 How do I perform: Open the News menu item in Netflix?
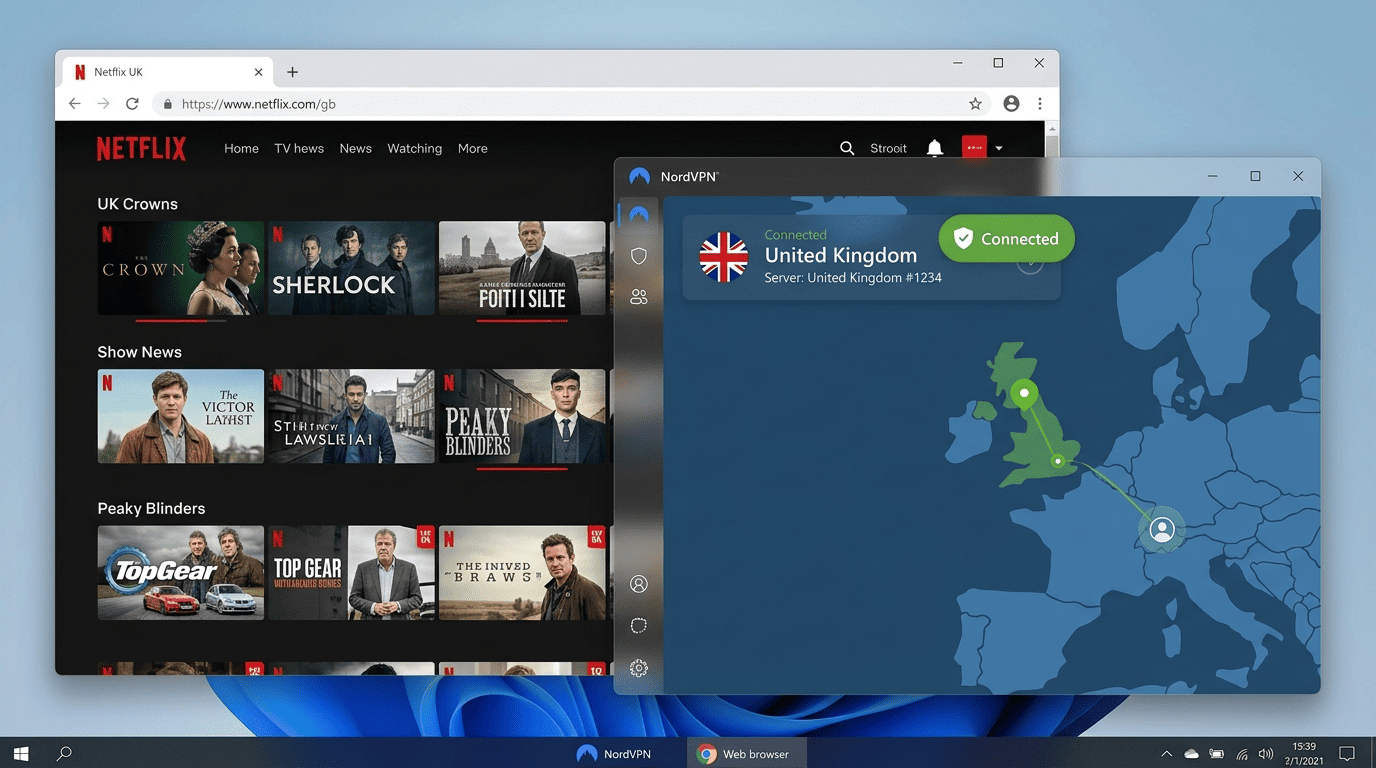pos(355,148)
